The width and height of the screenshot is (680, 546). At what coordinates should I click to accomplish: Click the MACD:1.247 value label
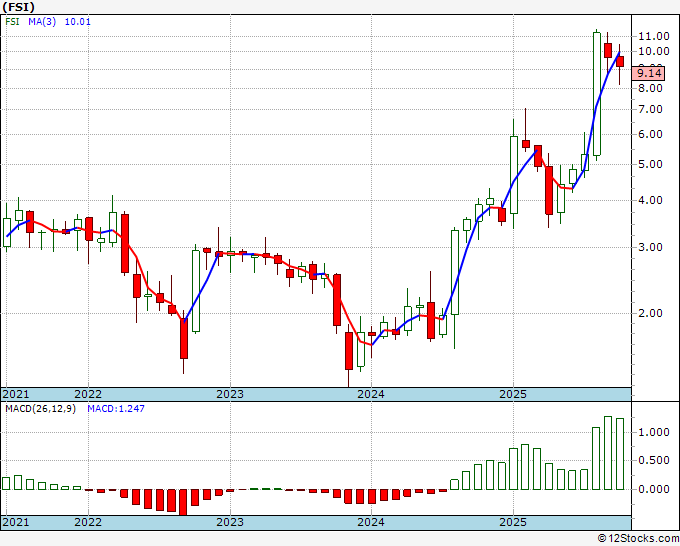(116, 409)
